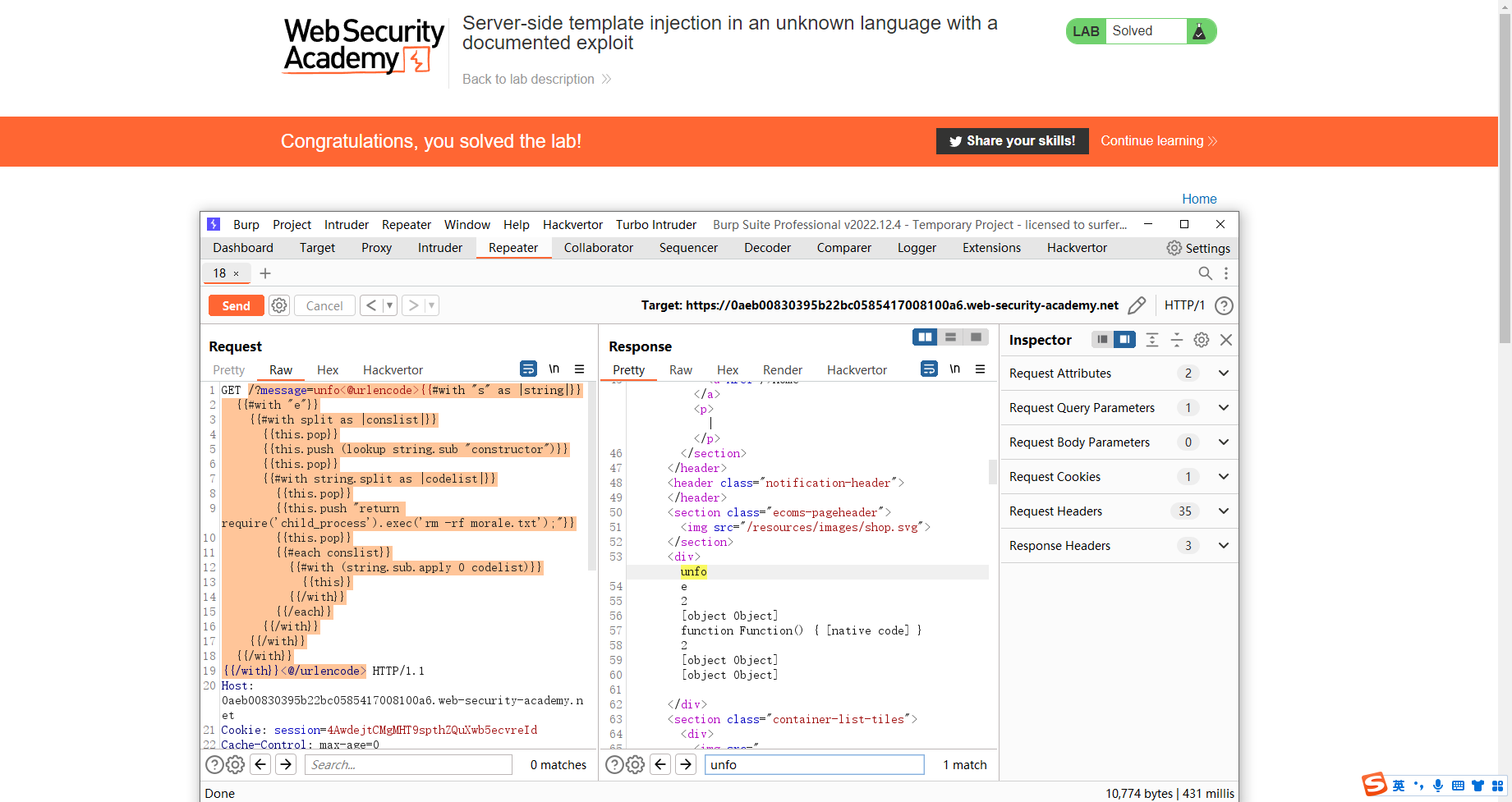Select the response Render tab
This screenshot has width=1512, height=802.
(783, 370)
